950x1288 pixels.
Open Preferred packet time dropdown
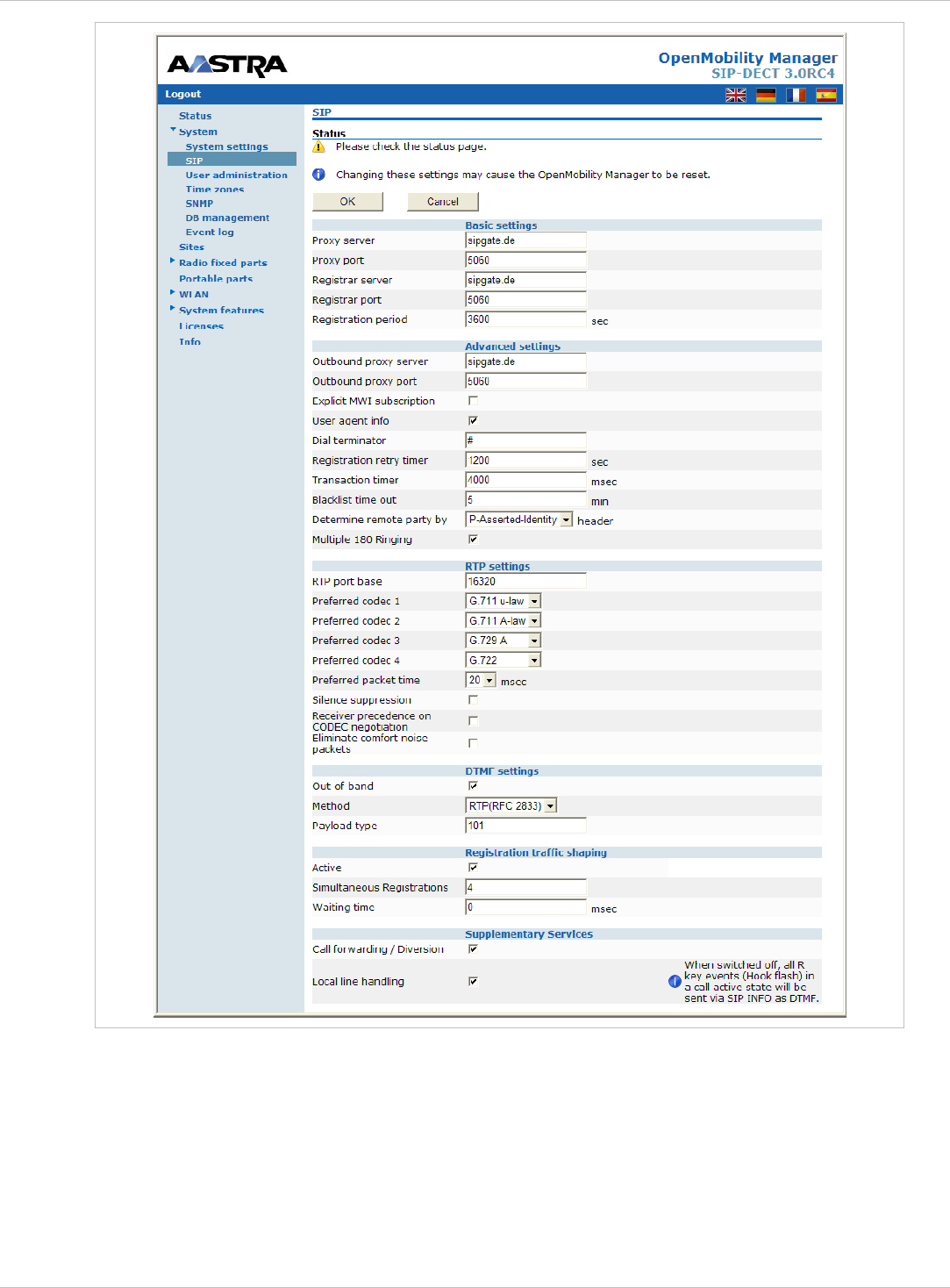point(481,680)
